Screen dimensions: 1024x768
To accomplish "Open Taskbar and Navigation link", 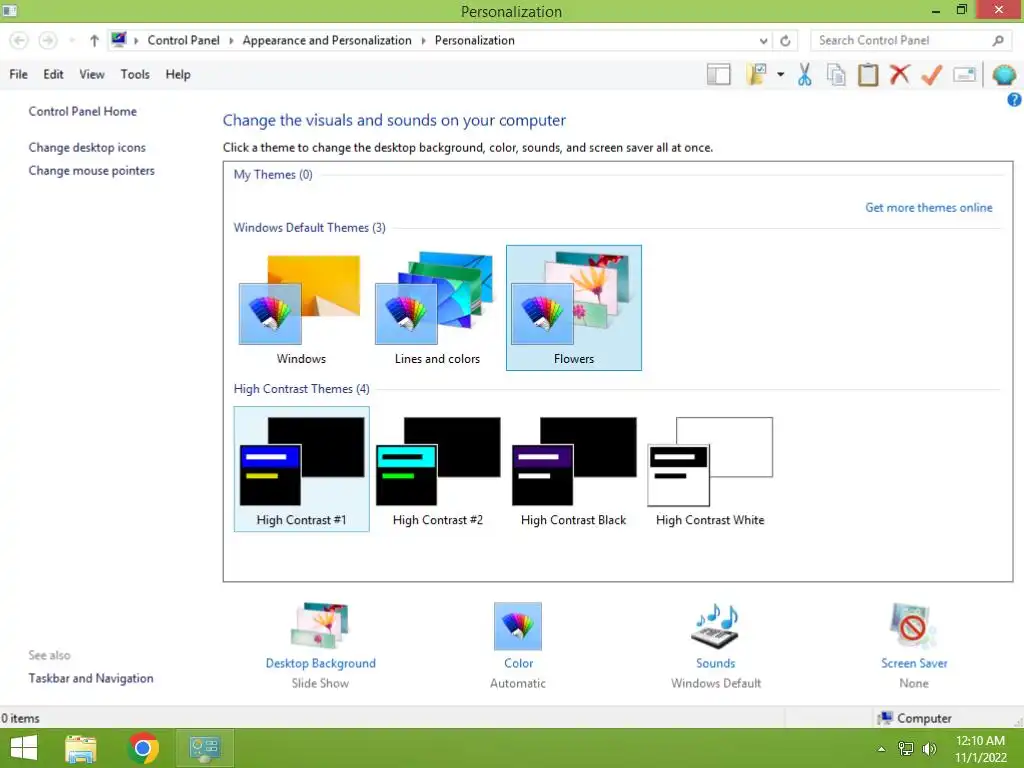I will tap(91, 678).
